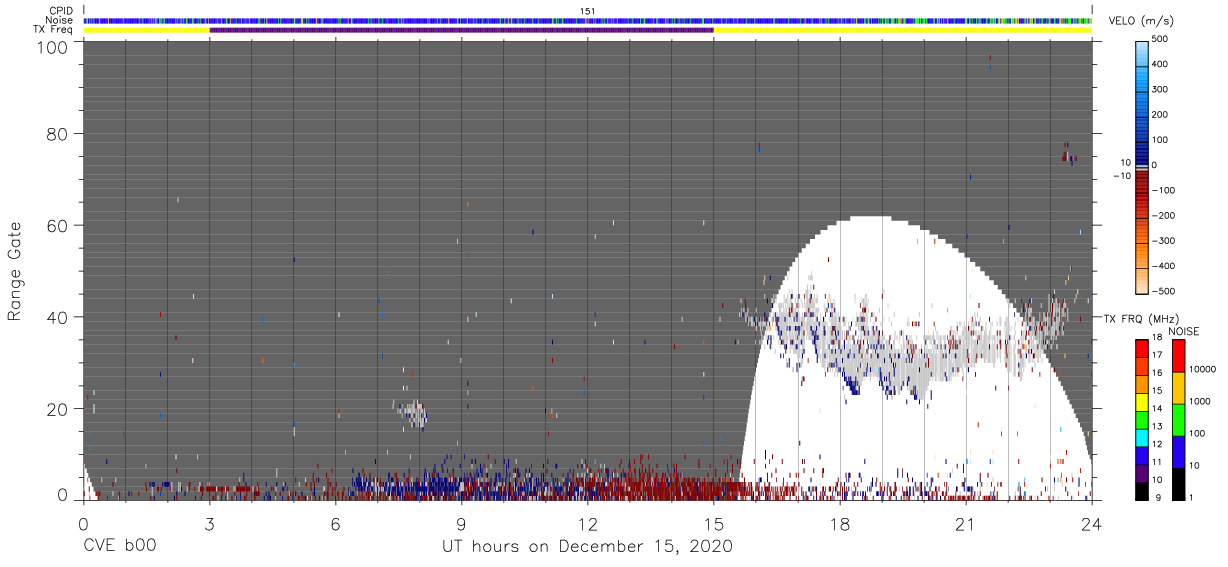Pick the purple 10–11 MHz swatch
This screenshot has width=1228, height=567.
[x=1142, y=472]
